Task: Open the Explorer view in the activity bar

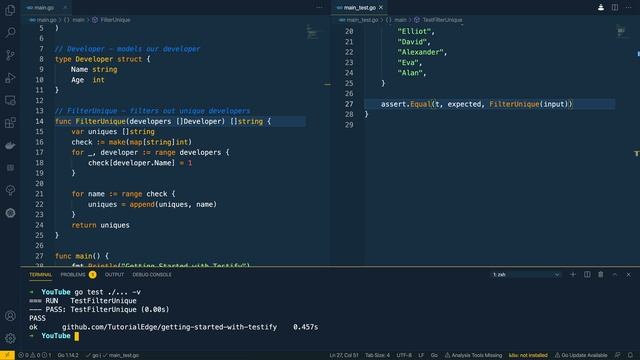Action: [10, 10]
